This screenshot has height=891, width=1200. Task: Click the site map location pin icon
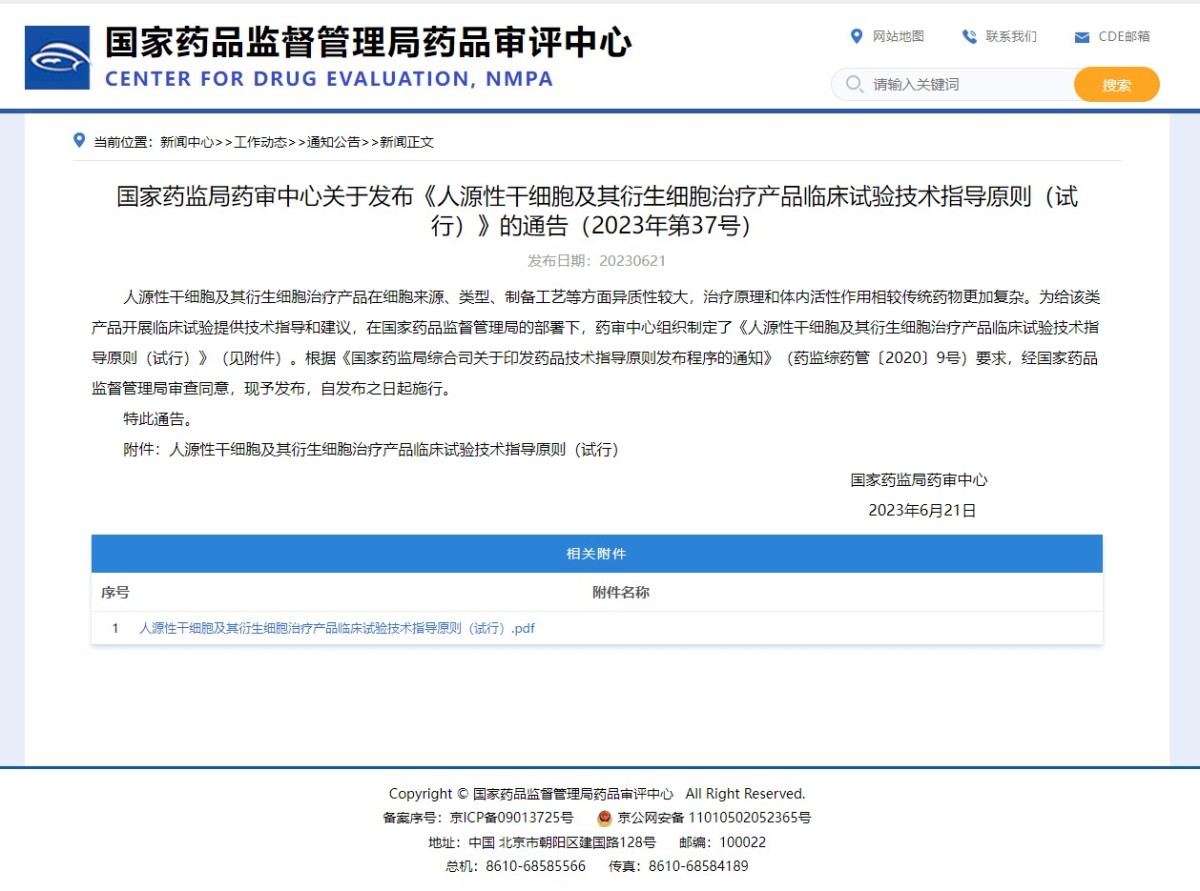point(856,36)
